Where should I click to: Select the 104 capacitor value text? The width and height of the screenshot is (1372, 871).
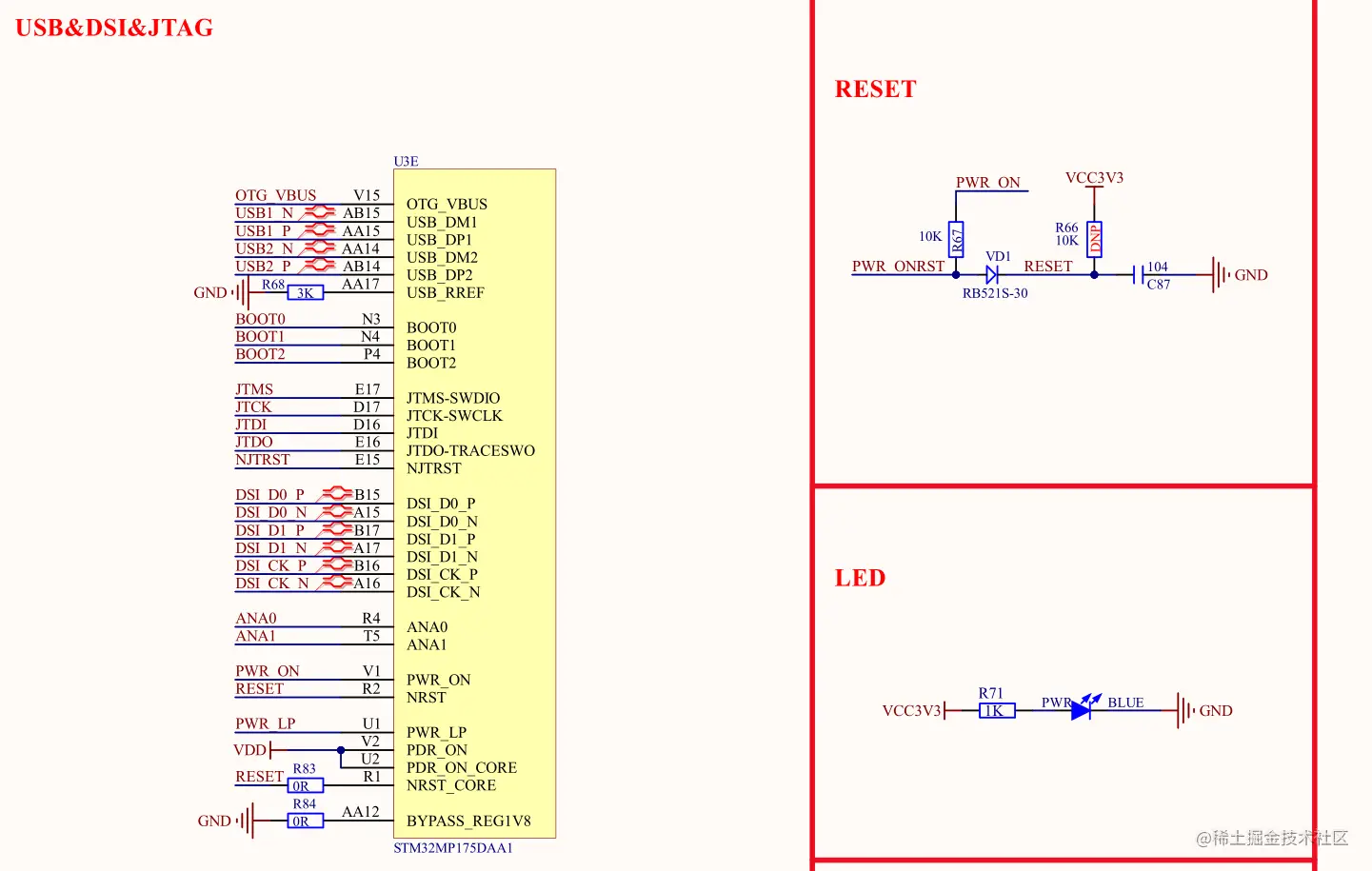point(1158,267)
